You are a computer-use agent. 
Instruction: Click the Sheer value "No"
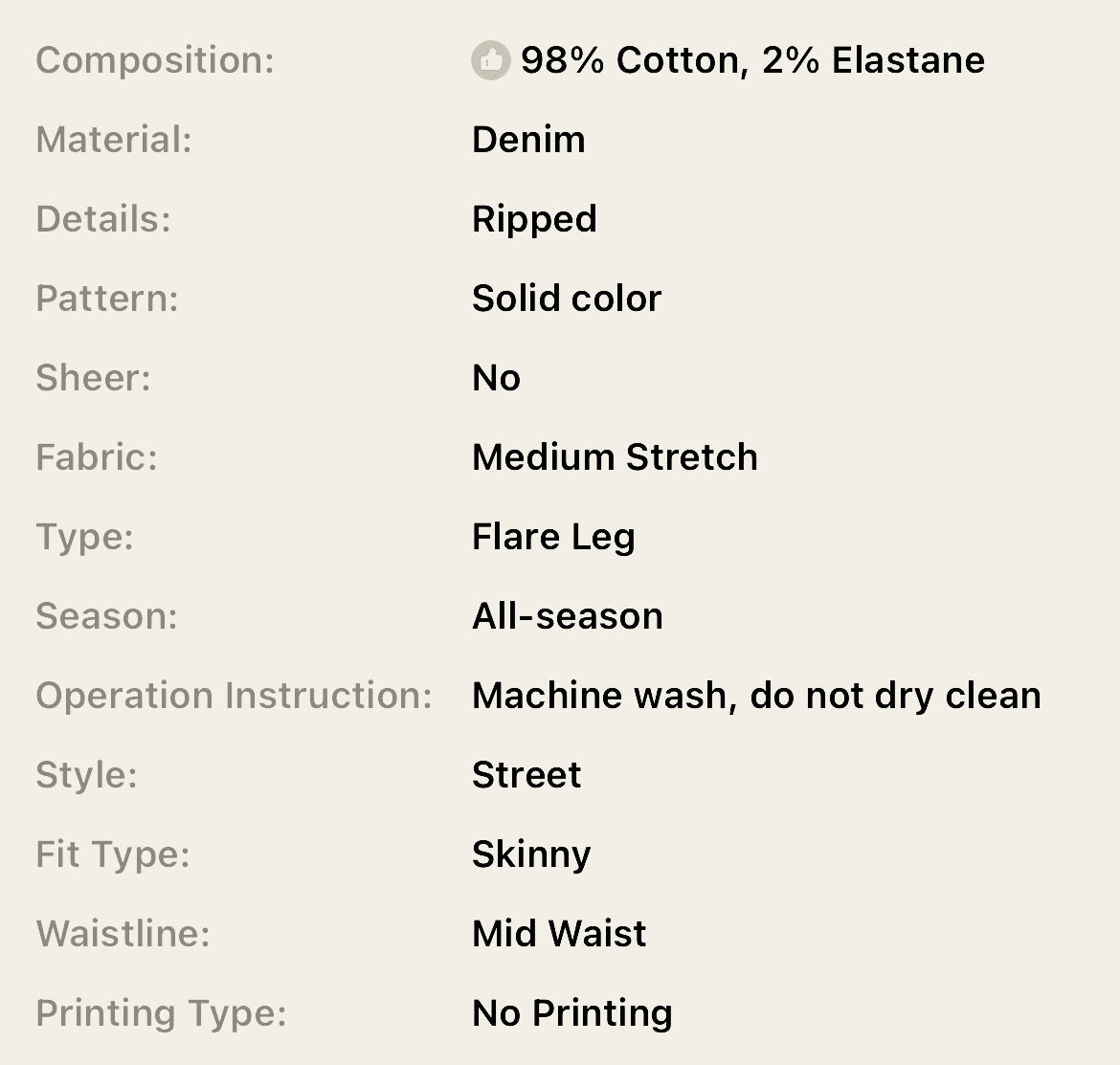(496, 378)
